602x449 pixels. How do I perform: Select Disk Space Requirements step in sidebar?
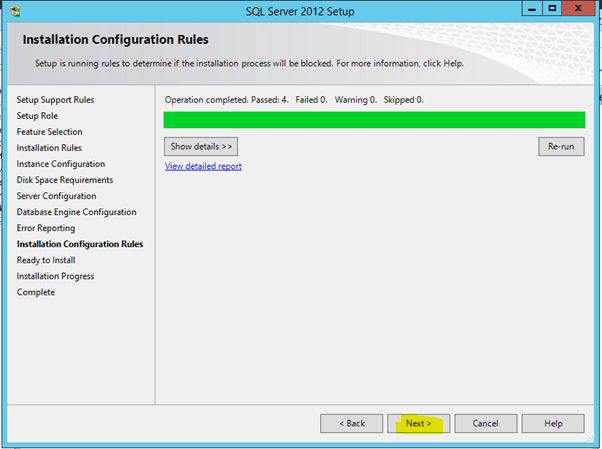coord(65,180)
